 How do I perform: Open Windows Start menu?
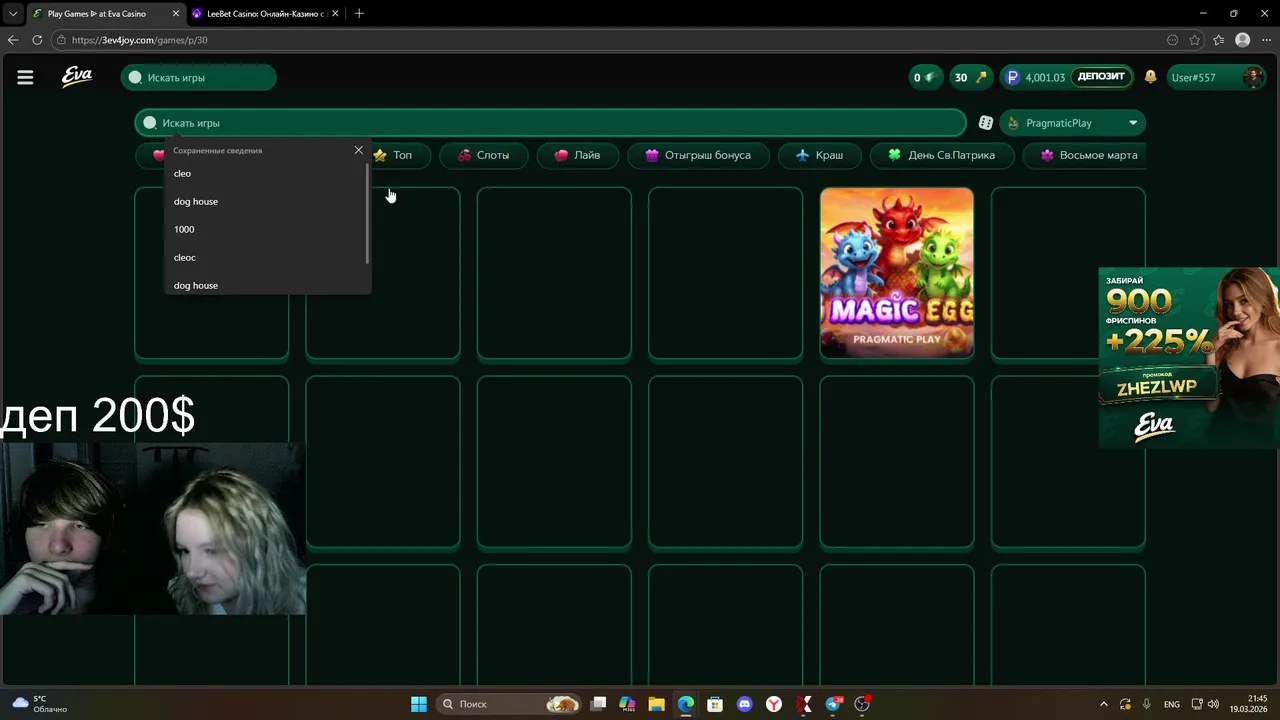pos(419,704)
